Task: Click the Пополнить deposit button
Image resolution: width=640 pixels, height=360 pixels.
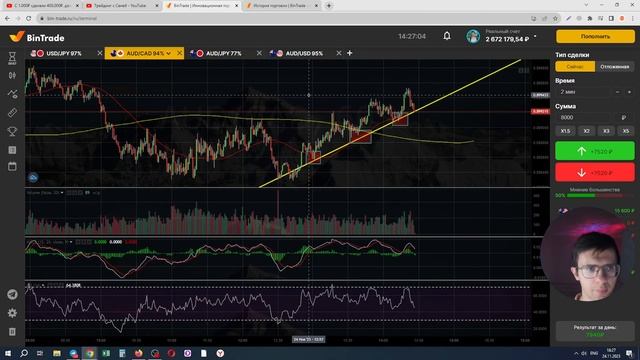Action: point(595,36)
